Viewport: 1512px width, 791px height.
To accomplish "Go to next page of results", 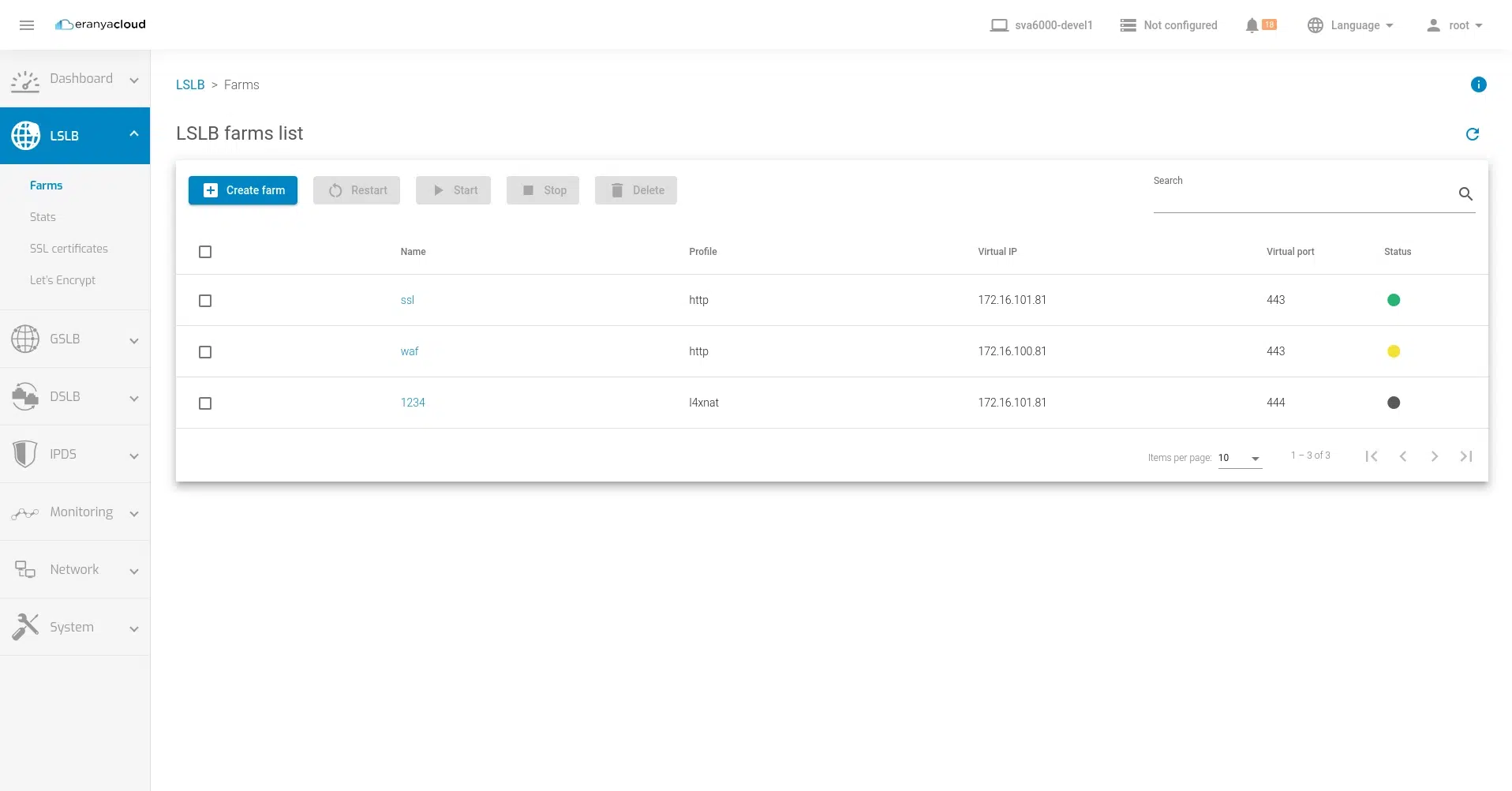I will [1435, 456].
